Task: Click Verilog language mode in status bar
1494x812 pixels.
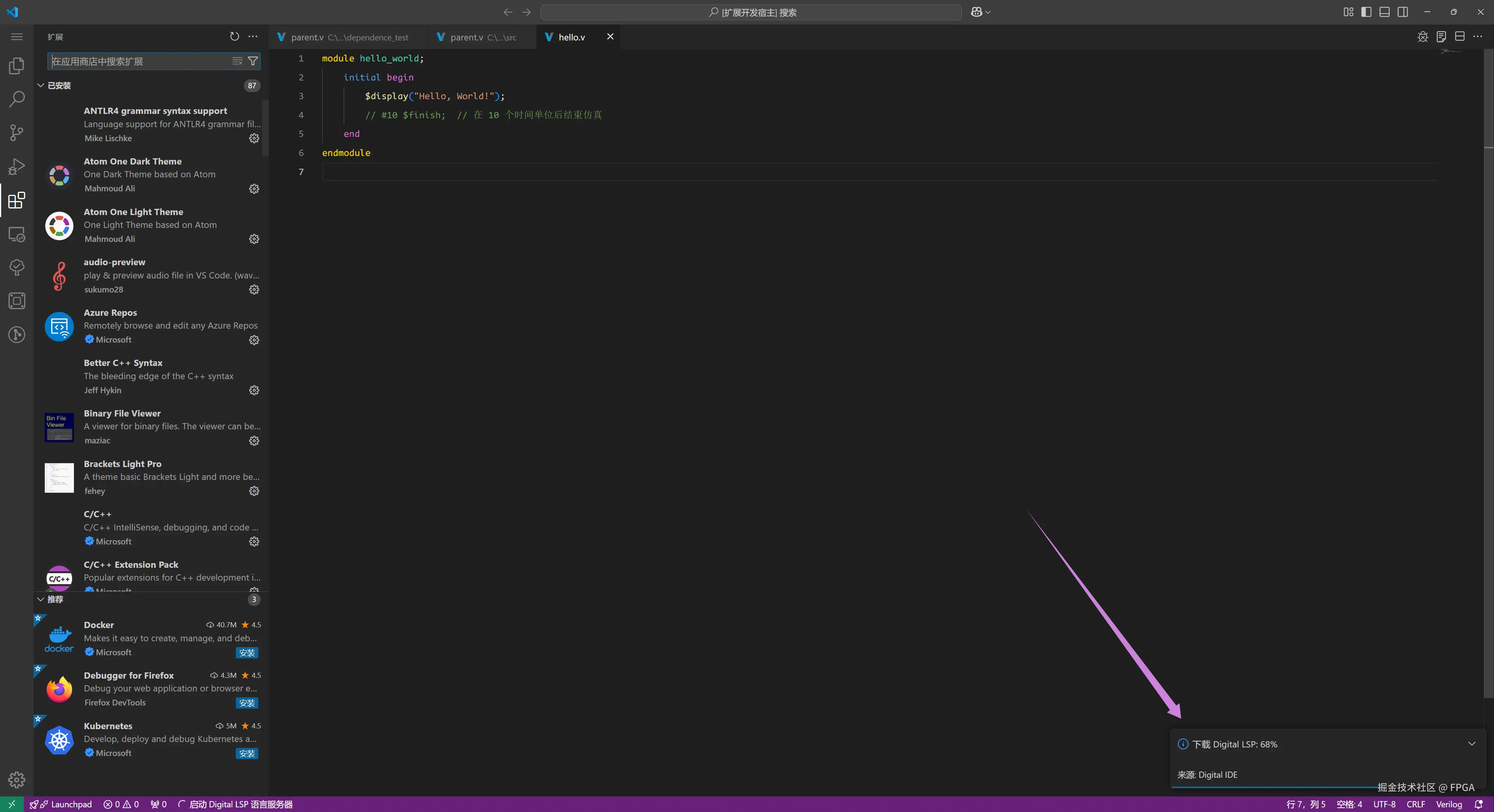Action: coord(1448,804)
